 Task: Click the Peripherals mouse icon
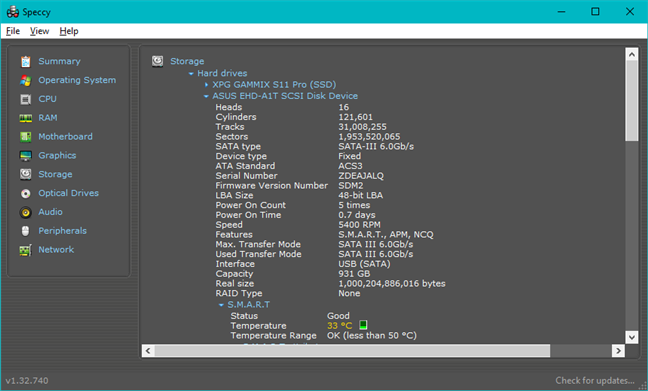26,231
